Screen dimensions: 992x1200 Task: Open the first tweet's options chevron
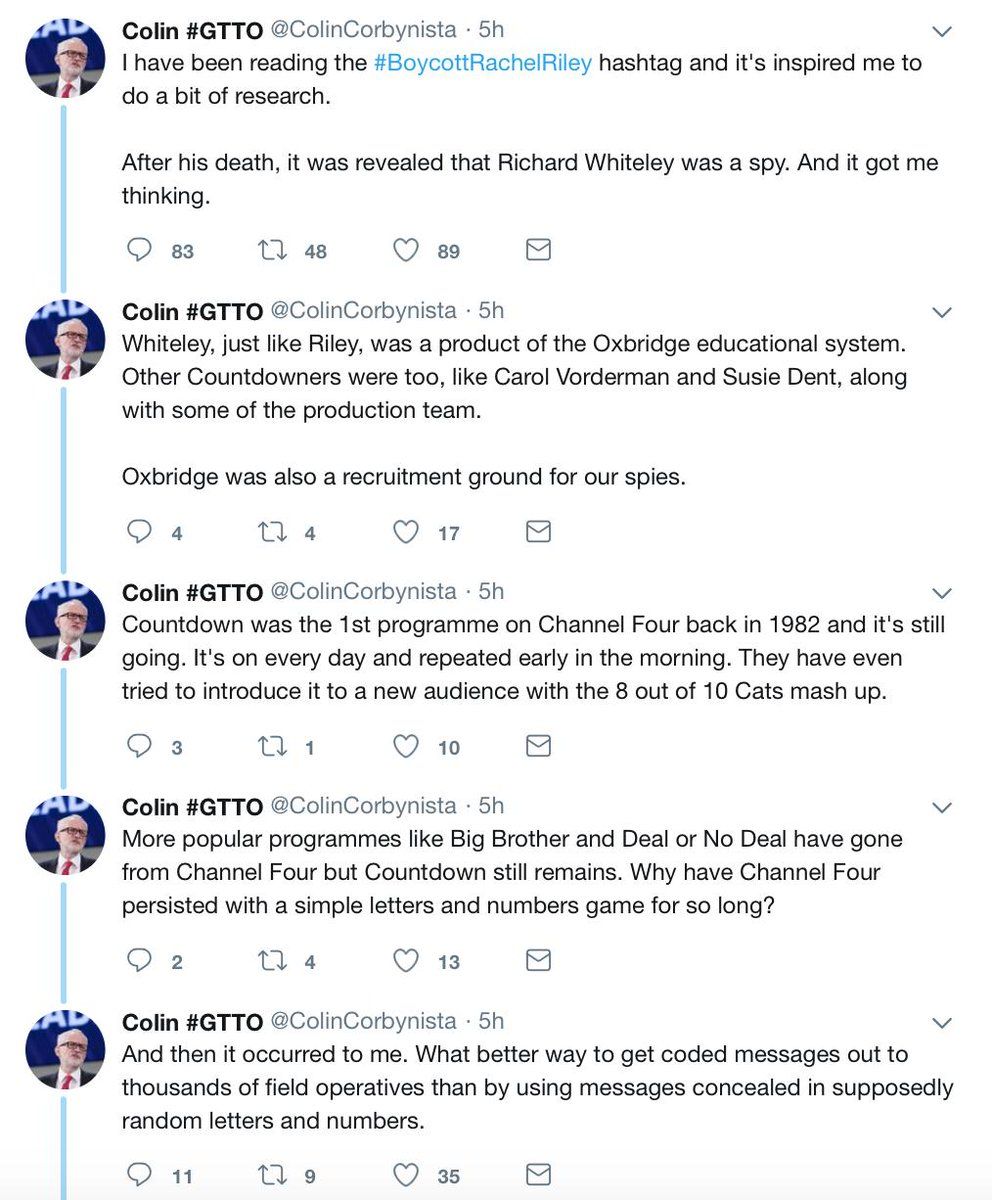(941, 32)
